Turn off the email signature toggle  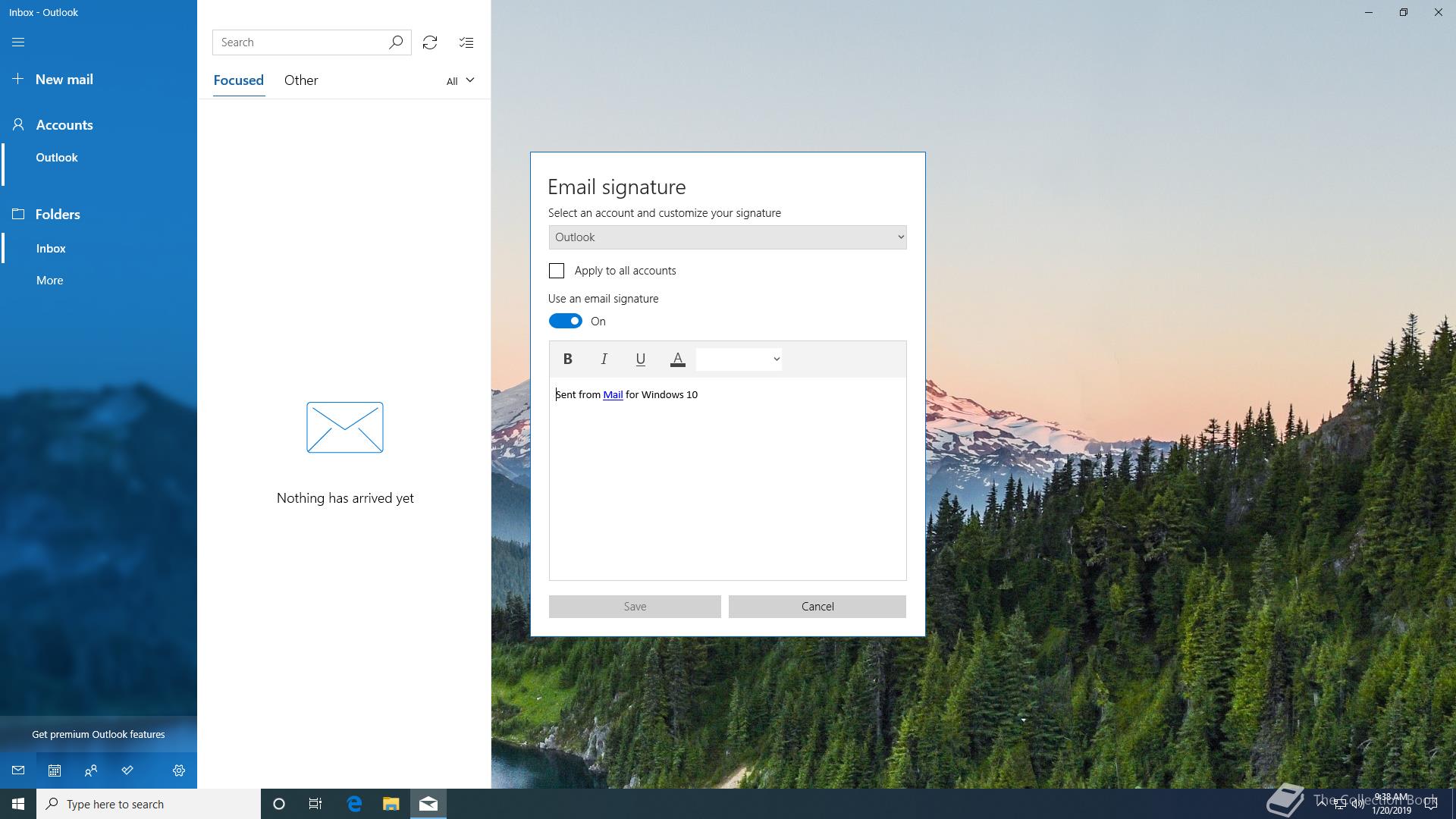pyautogui.click(x=566, y=322)
